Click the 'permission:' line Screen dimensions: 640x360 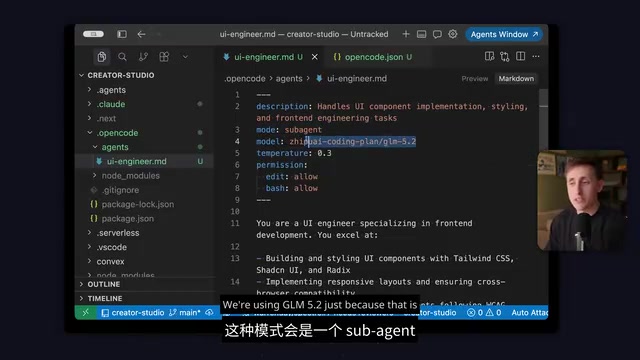coord(282,165)
